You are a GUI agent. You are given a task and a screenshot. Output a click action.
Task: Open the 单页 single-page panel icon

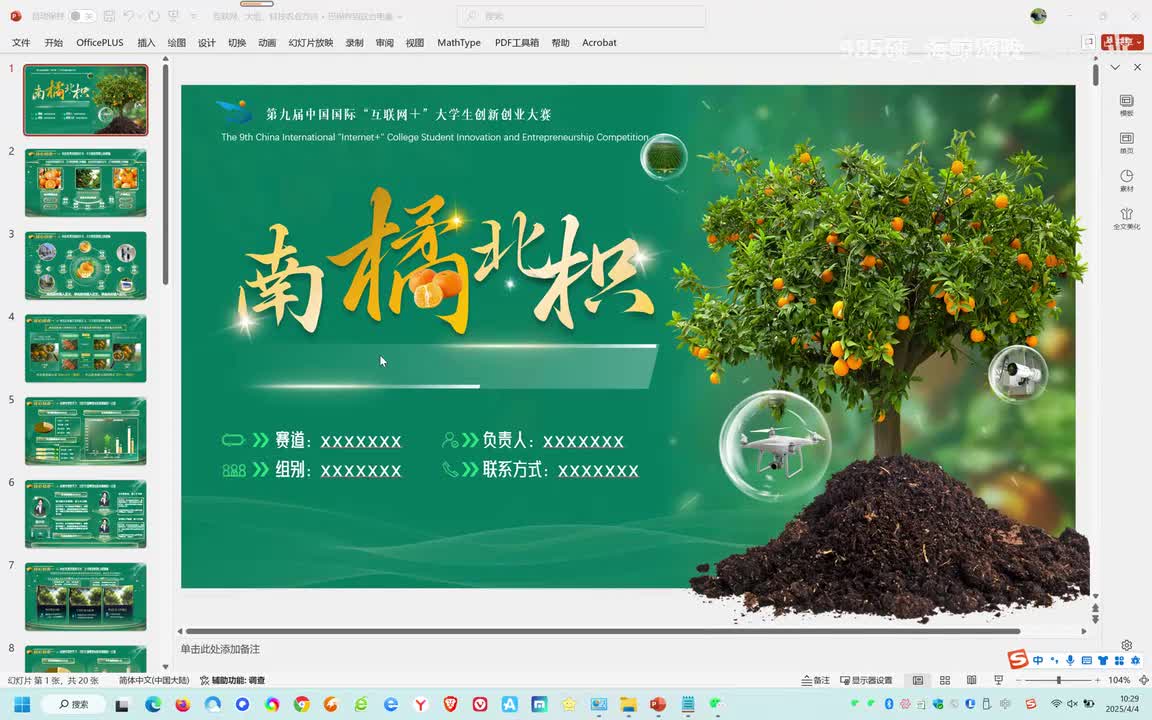[1126, 143]
